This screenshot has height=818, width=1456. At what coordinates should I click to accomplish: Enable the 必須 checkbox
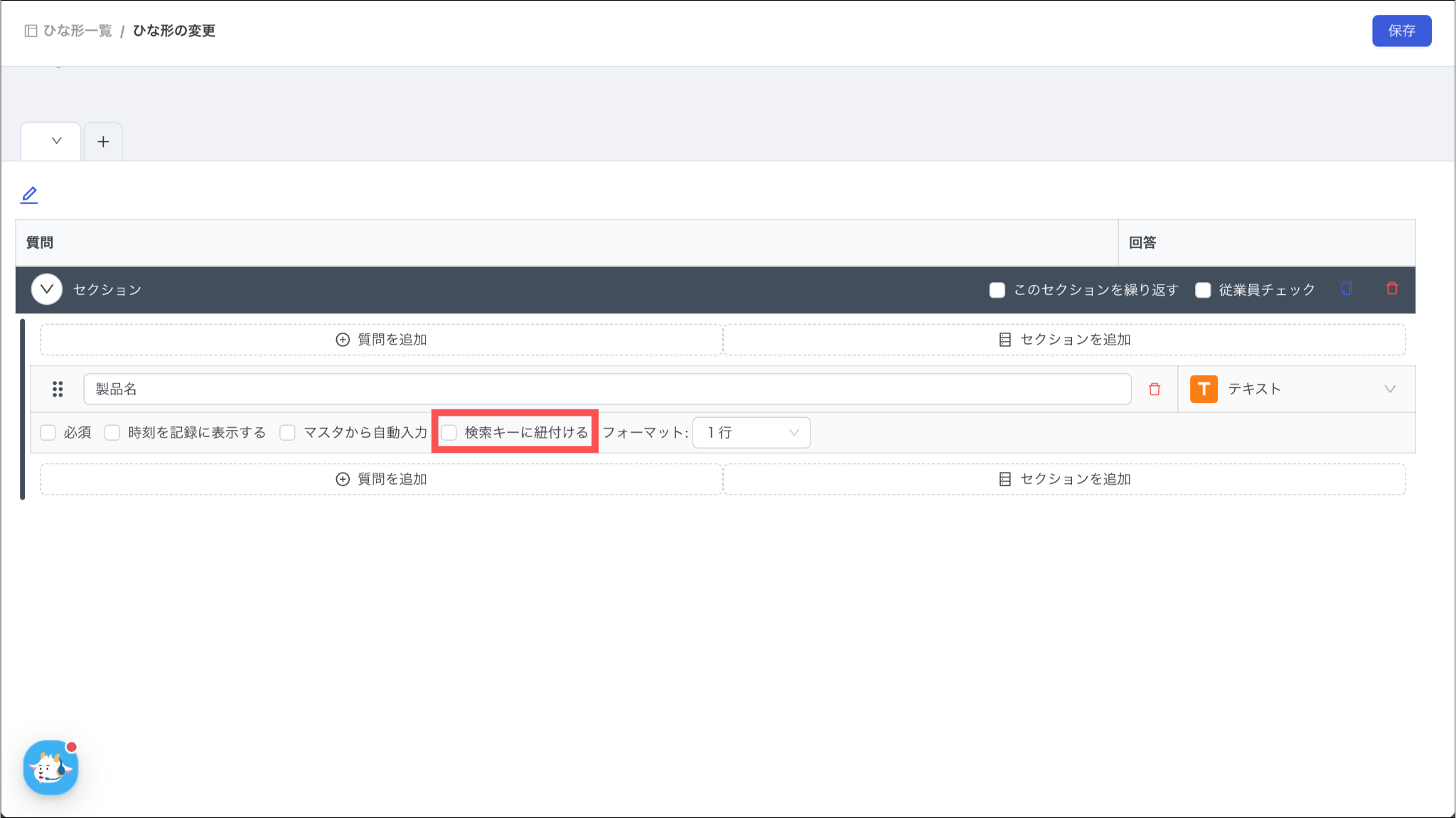(x=48, y=433)
